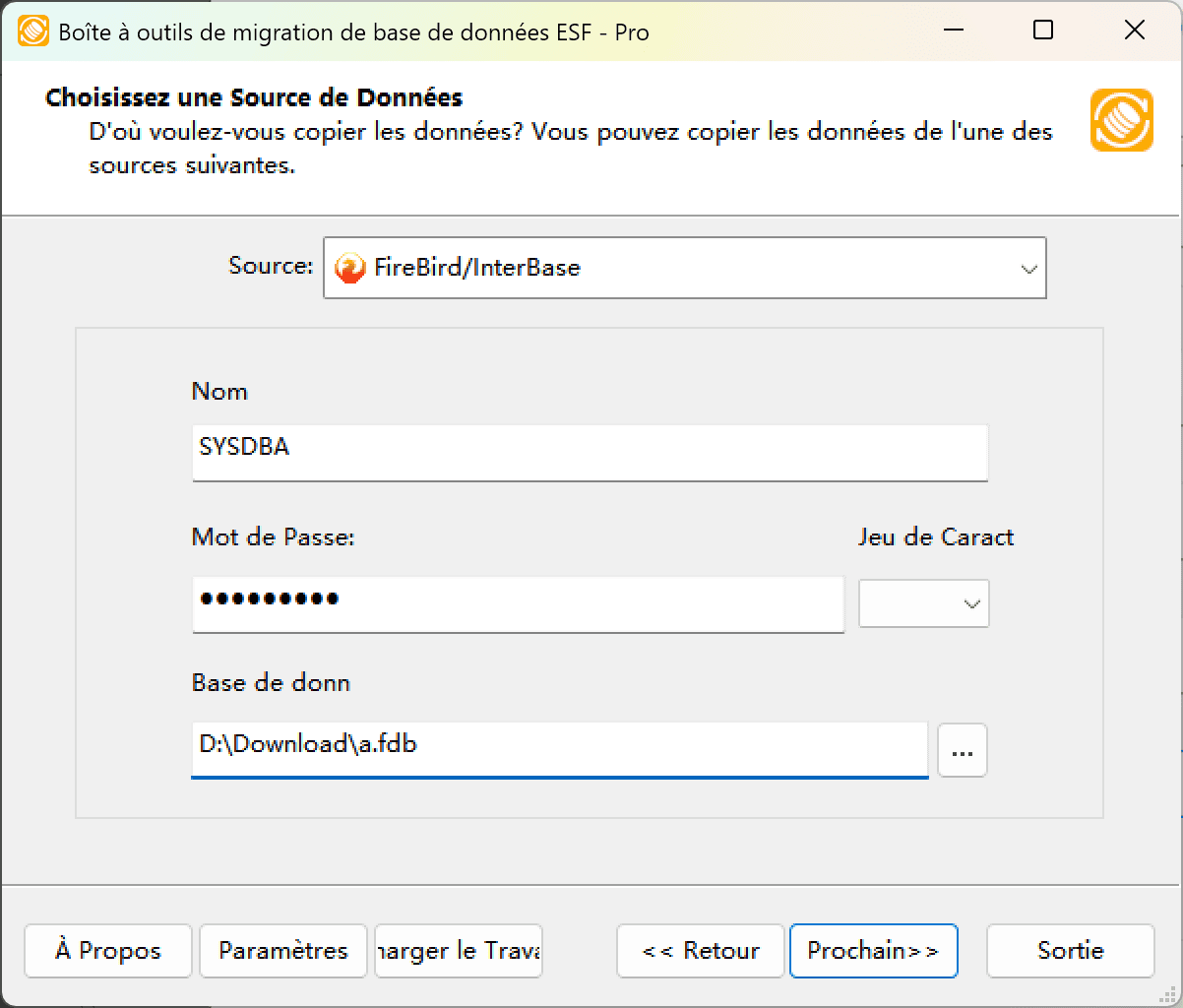Click Charger le Travail button
Screen dimensions: 1183x1008
[458, 951]
